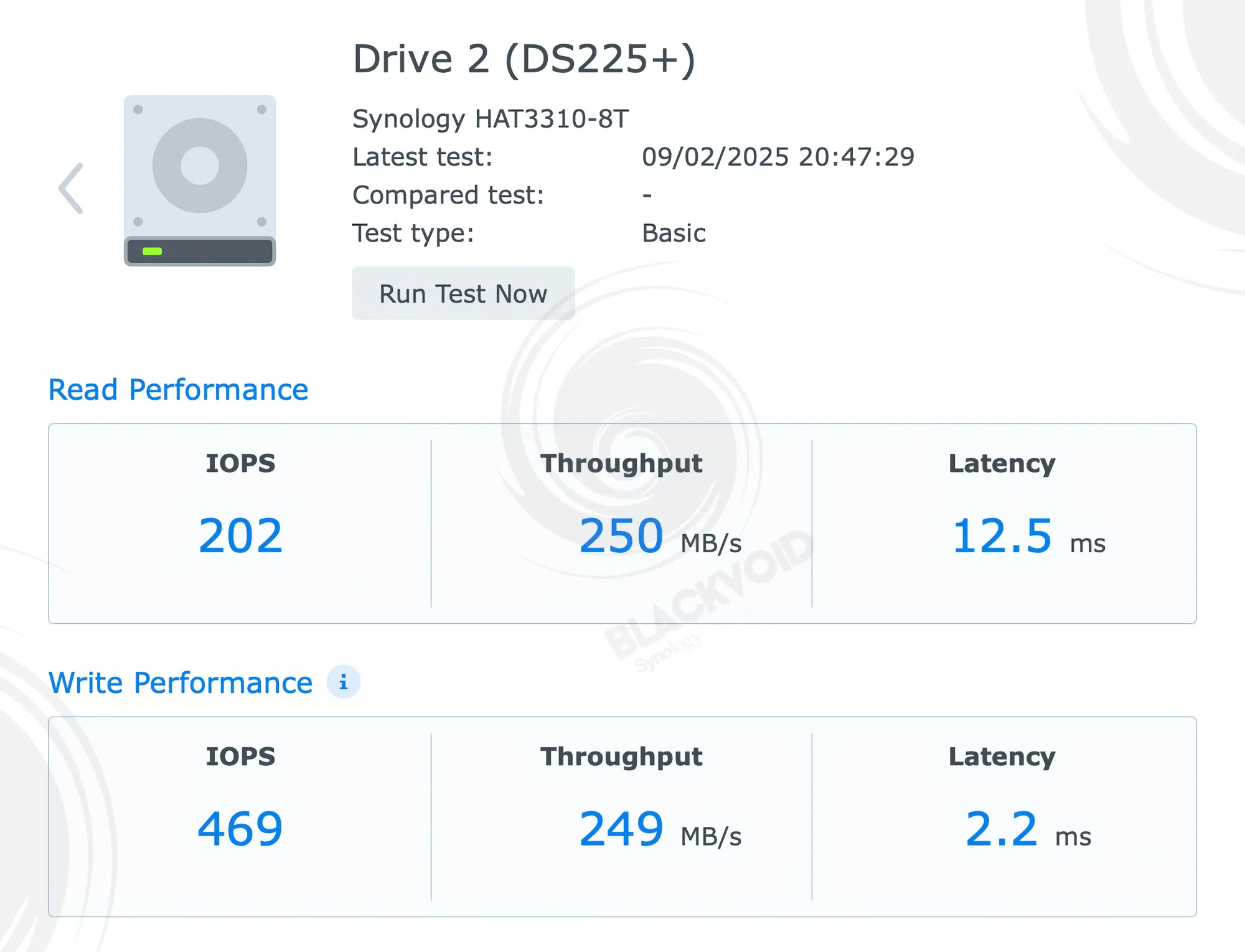Select the write IOPS value 469

[x=240, y=829]
